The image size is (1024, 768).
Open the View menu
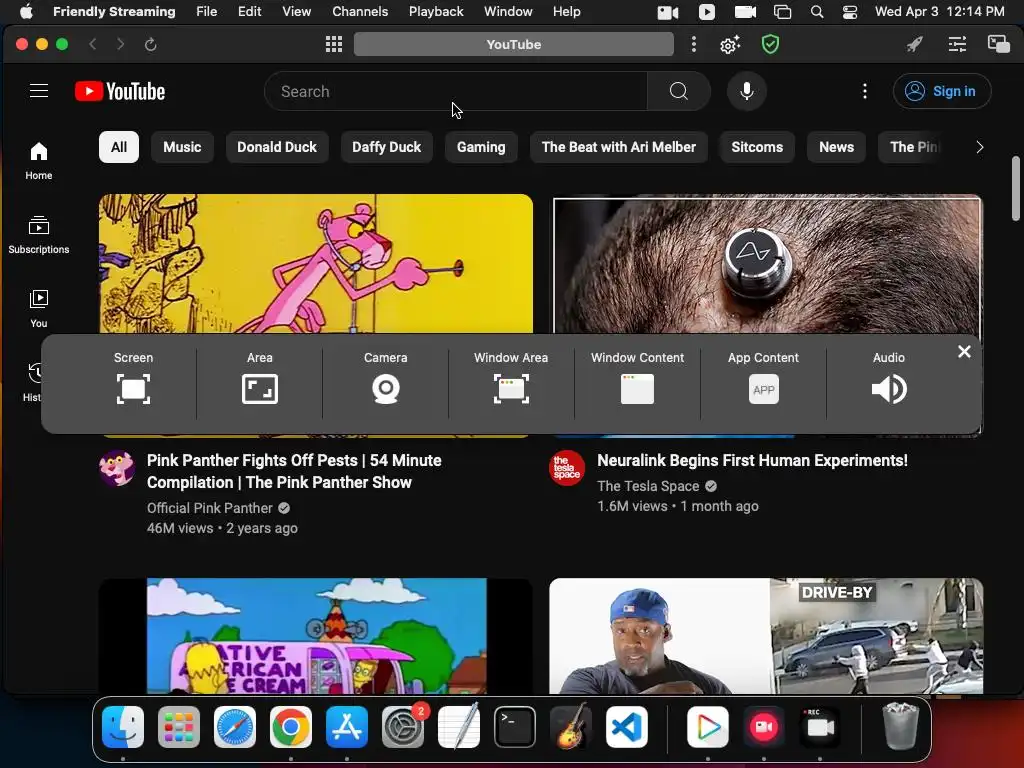coord(296,11)
